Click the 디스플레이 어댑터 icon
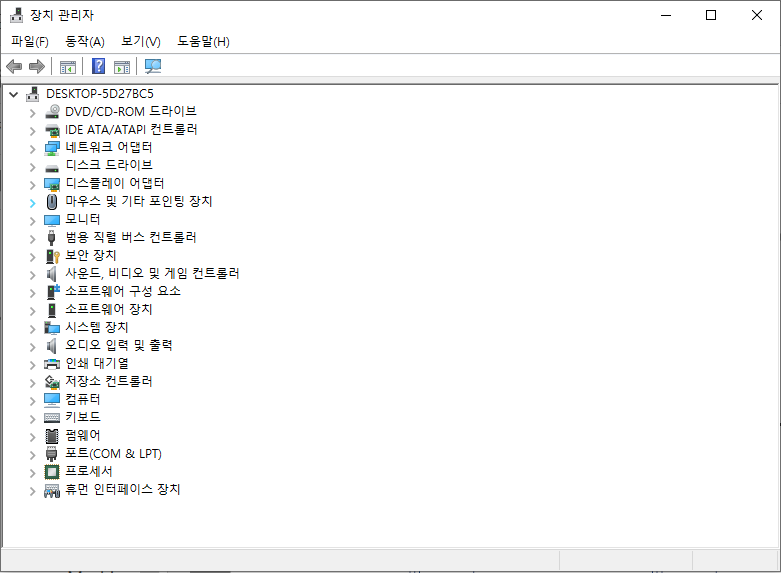 pos(52,184)
